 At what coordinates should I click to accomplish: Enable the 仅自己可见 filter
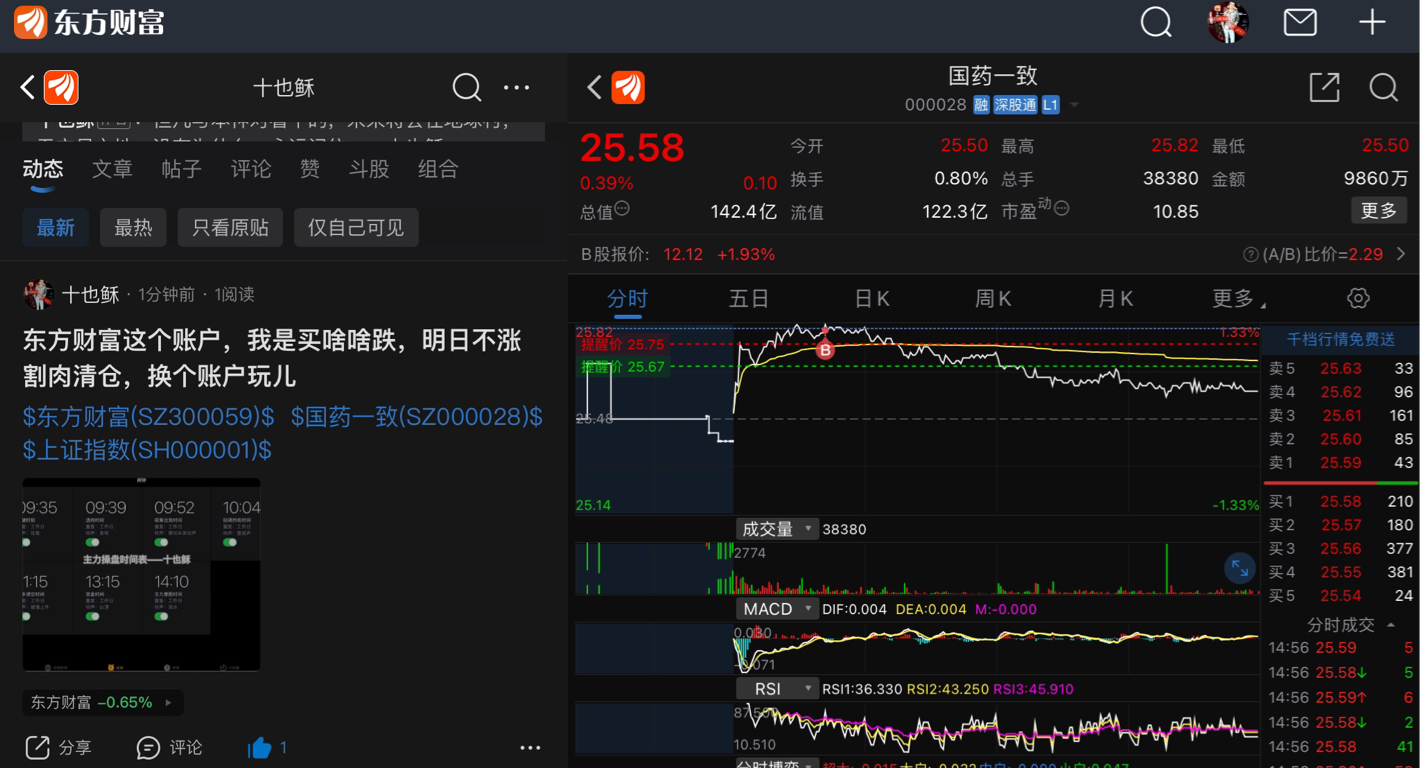point(356,228)
